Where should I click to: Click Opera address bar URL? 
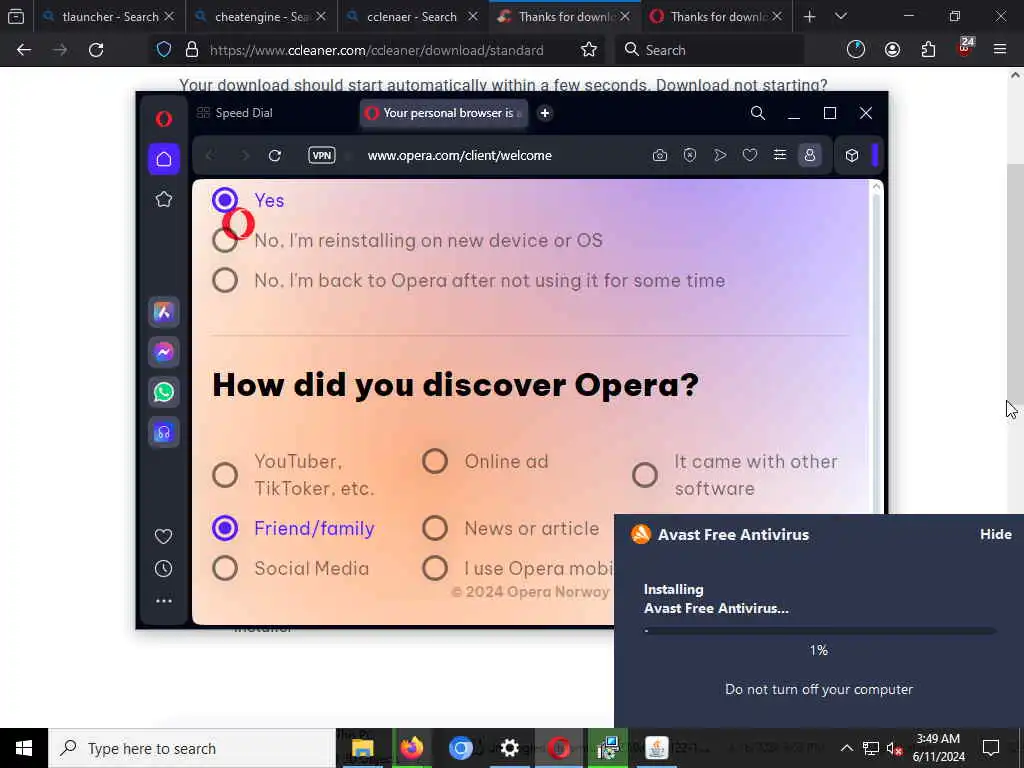460,155
